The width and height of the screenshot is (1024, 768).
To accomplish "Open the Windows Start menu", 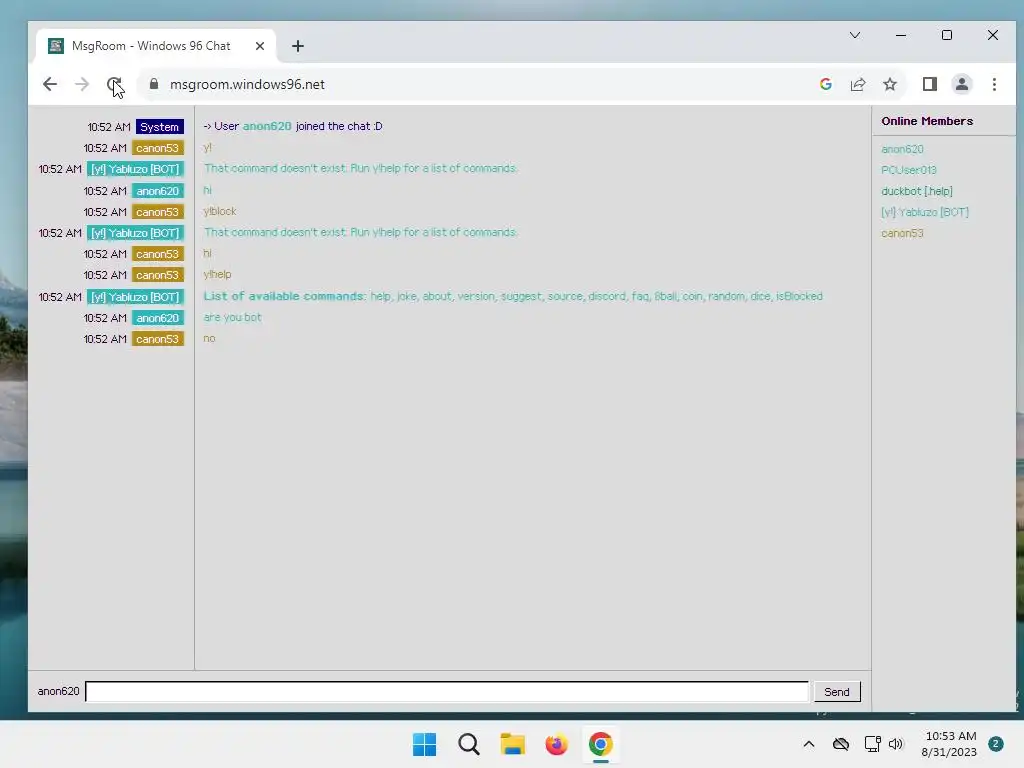I will point(424,744).
